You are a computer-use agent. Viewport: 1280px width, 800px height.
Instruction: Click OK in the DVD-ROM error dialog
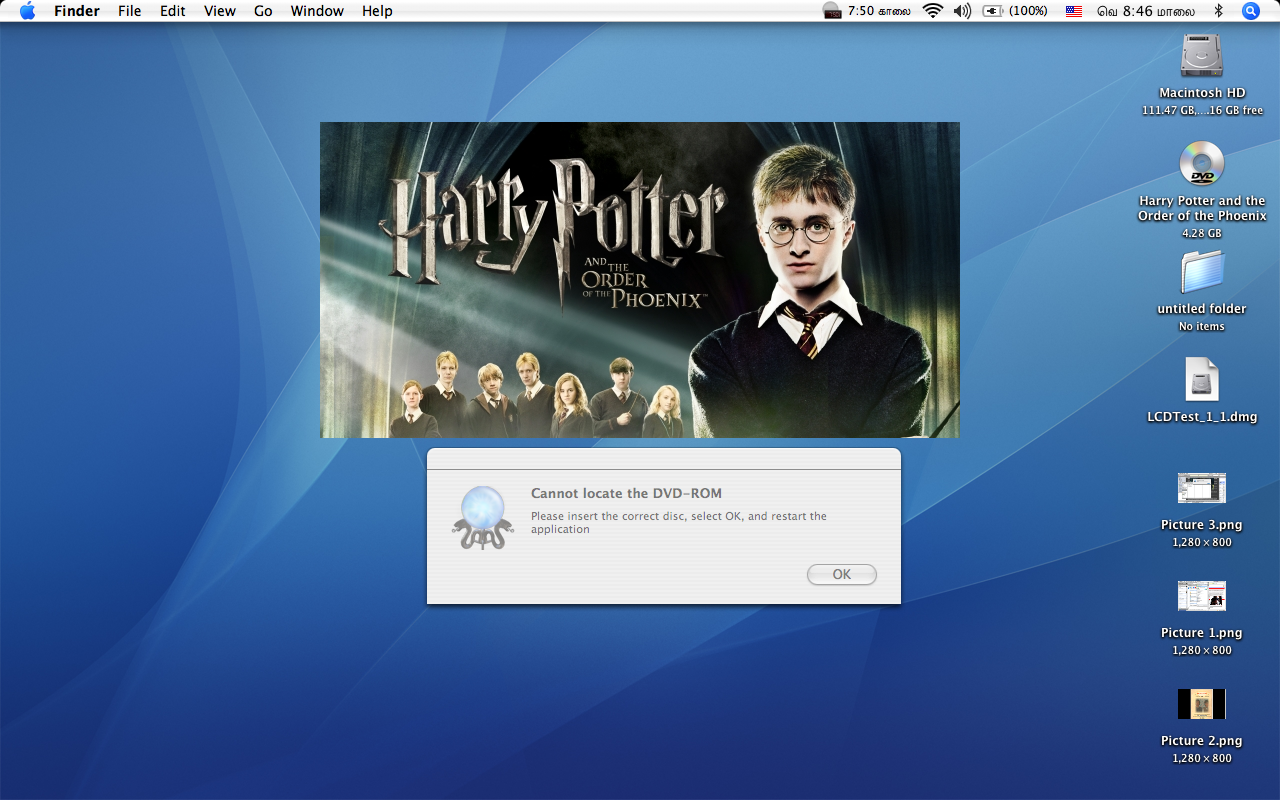(841, 574)
